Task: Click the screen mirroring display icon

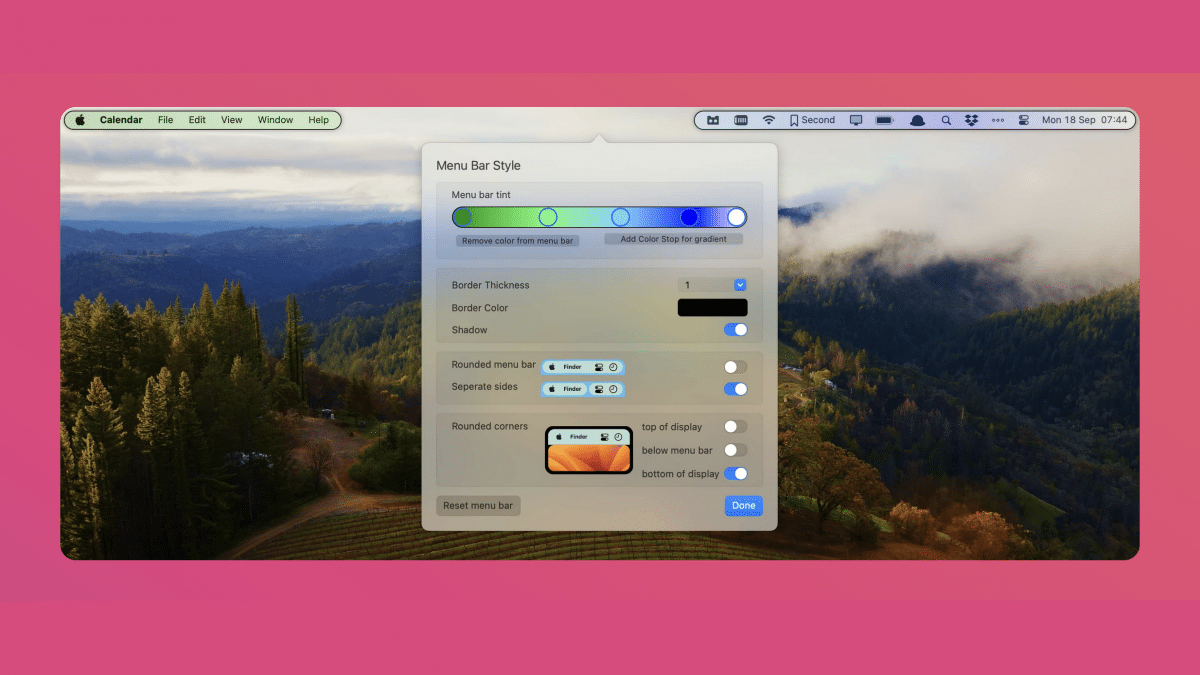Action: (856, 120)
